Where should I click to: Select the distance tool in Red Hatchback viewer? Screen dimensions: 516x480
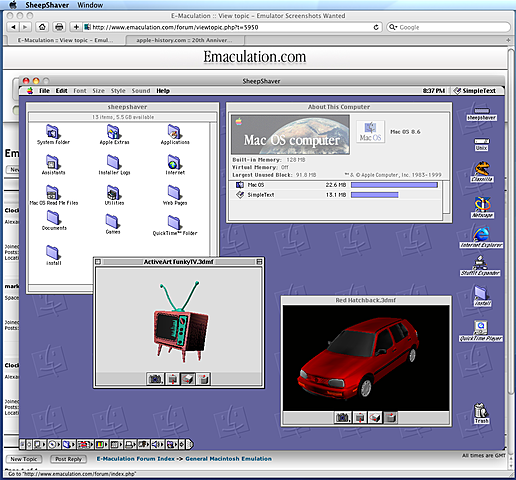360,417
